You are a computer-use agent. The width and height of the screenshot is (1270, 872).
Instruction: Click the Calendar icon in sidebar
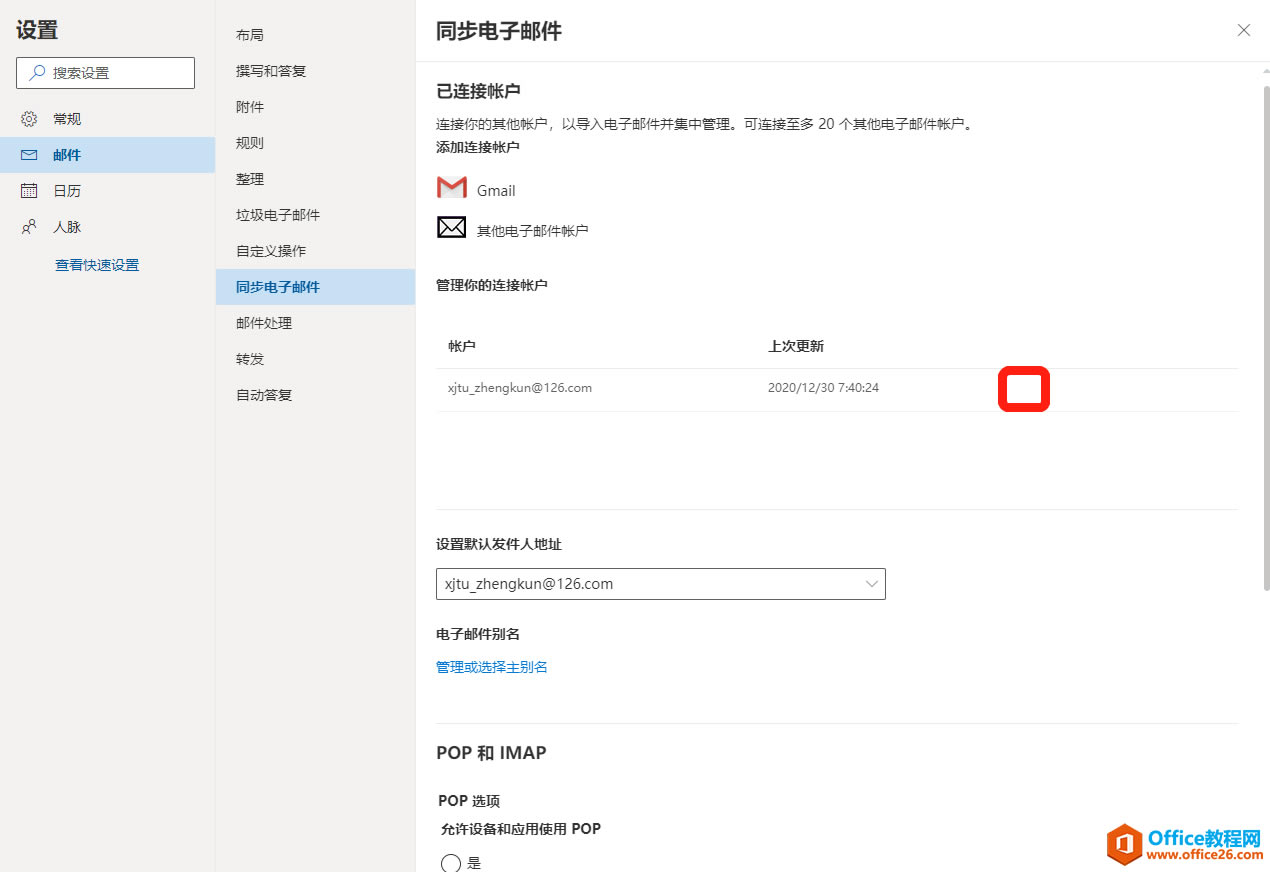coord(29,191)
